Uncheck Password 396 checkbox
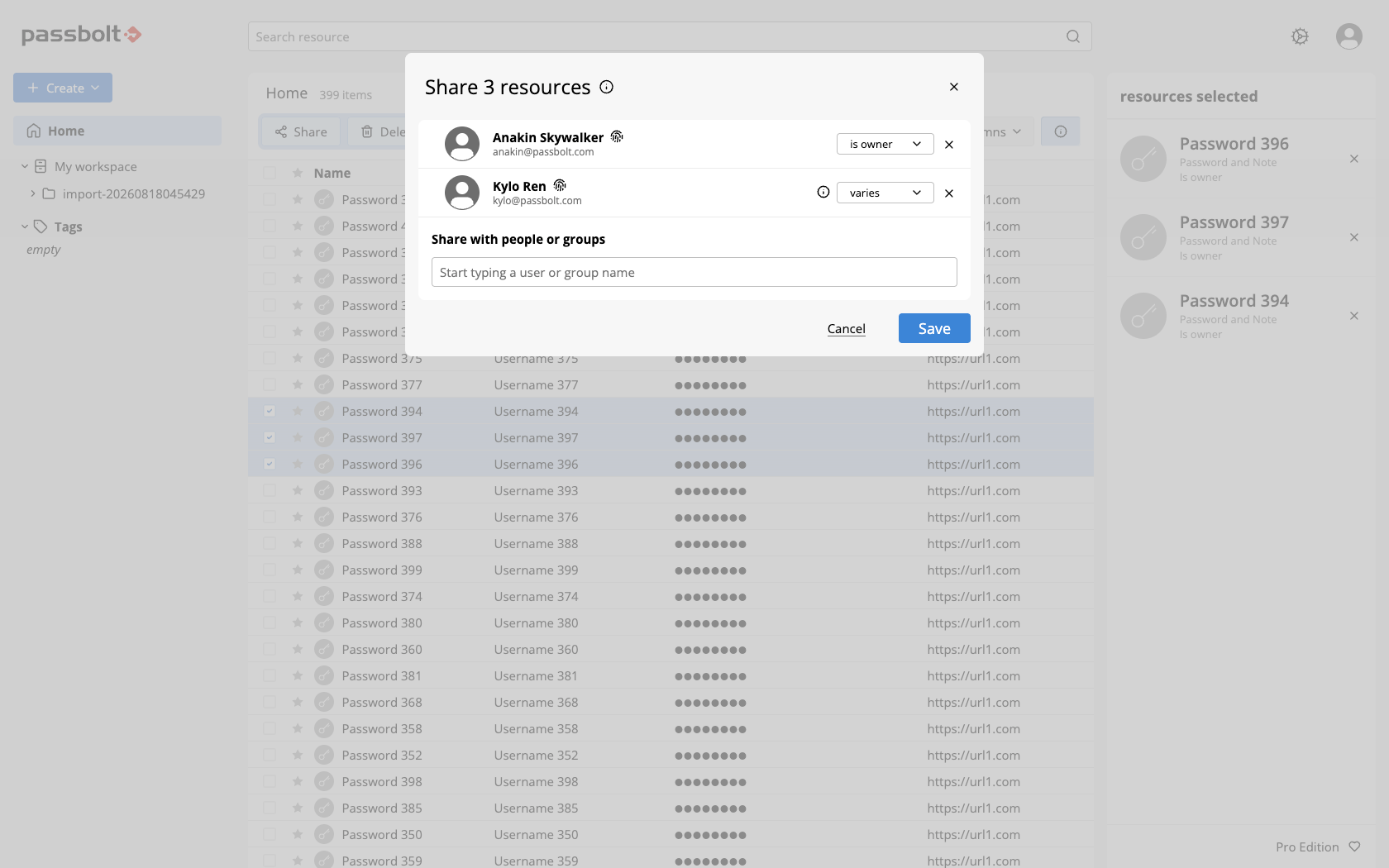1389x868 pixels. pyautogui.click(x=270, y=464)
